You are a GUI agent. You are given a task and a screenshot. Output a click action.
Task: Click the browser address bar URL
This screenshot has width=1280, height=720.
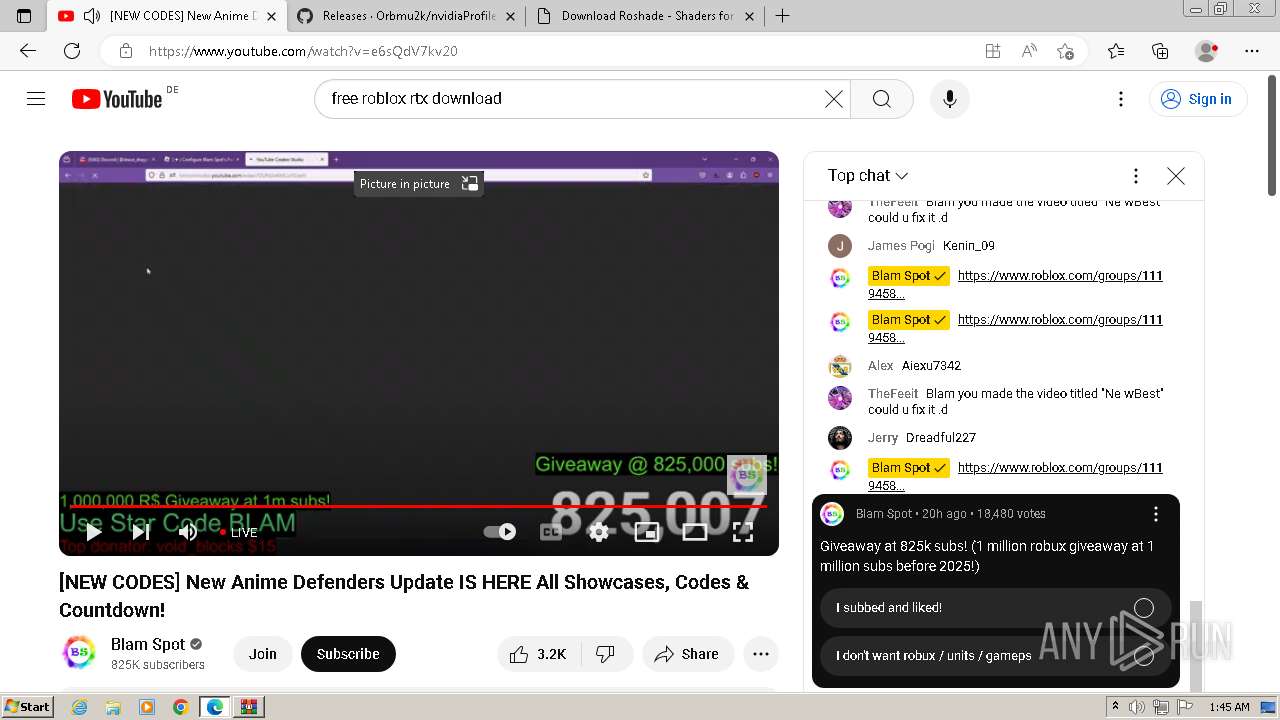pyautogui.click(x=303, y=51)
